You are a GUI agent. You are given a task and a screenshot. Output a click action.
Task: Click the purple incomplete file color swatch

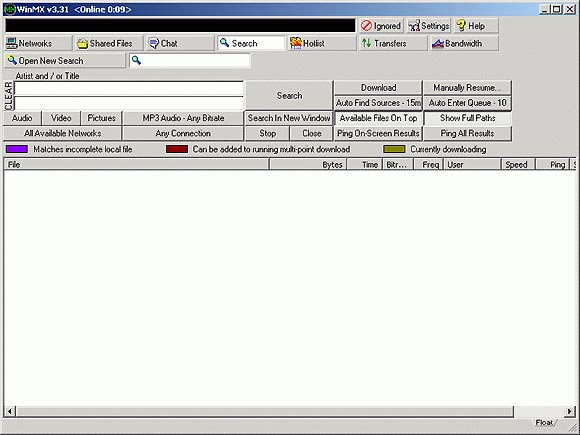tap(17, 149)
